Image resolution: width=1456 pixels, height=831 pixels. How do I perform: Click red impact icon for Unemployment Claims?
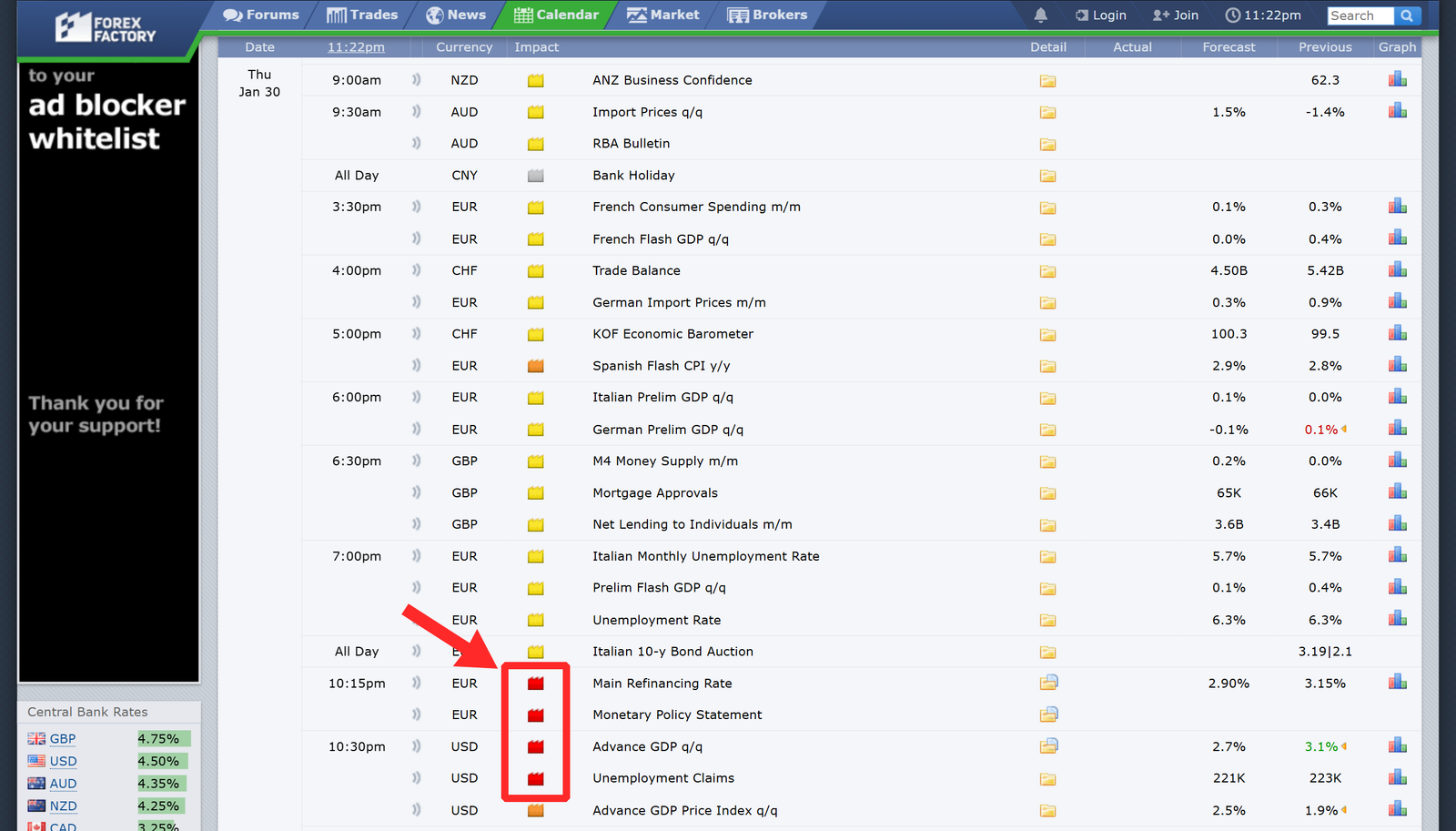536,778
